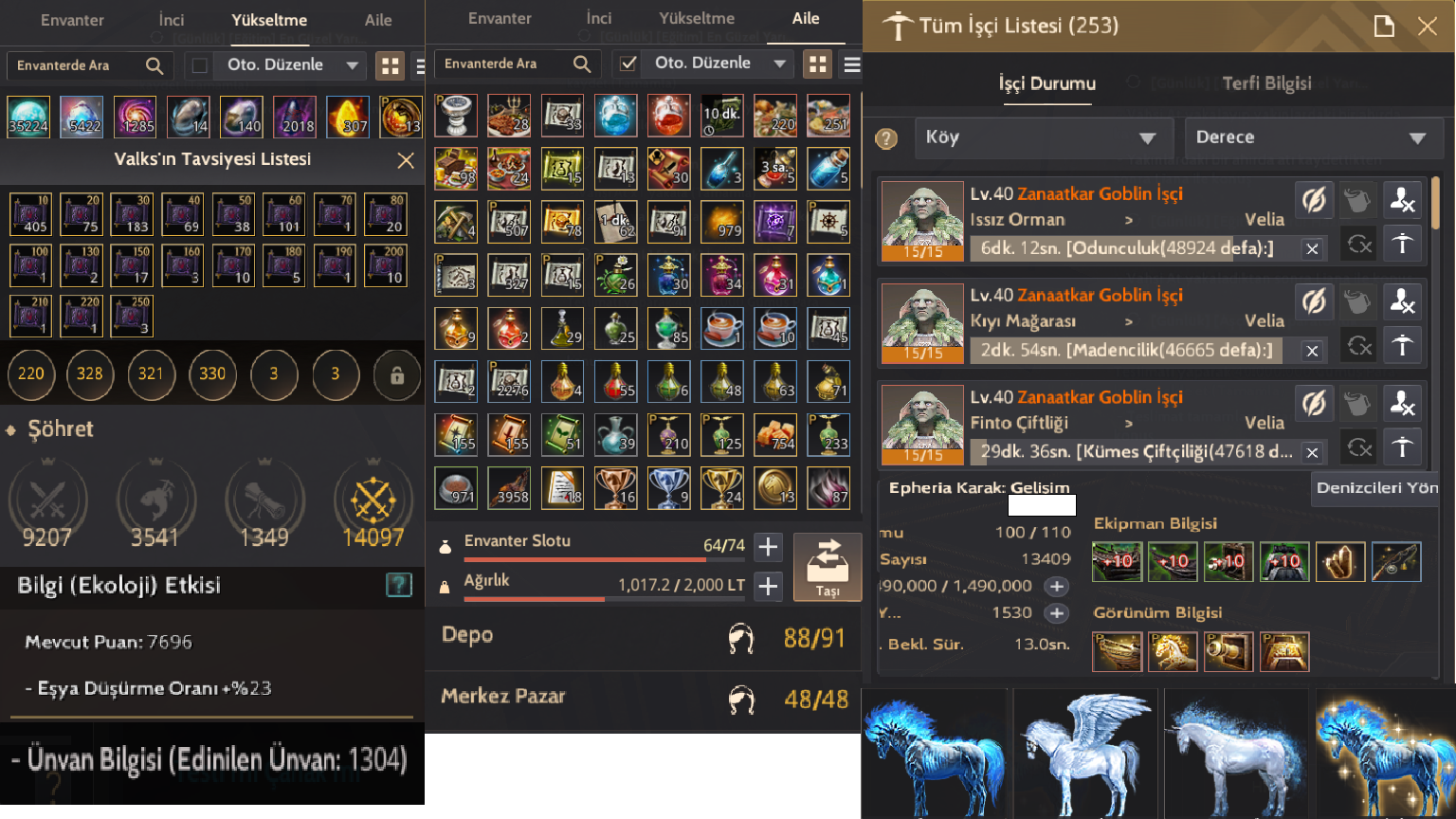Click the search icon in left inventory
Viewport: 1456px width, 819px height.
tap(155, 65)
